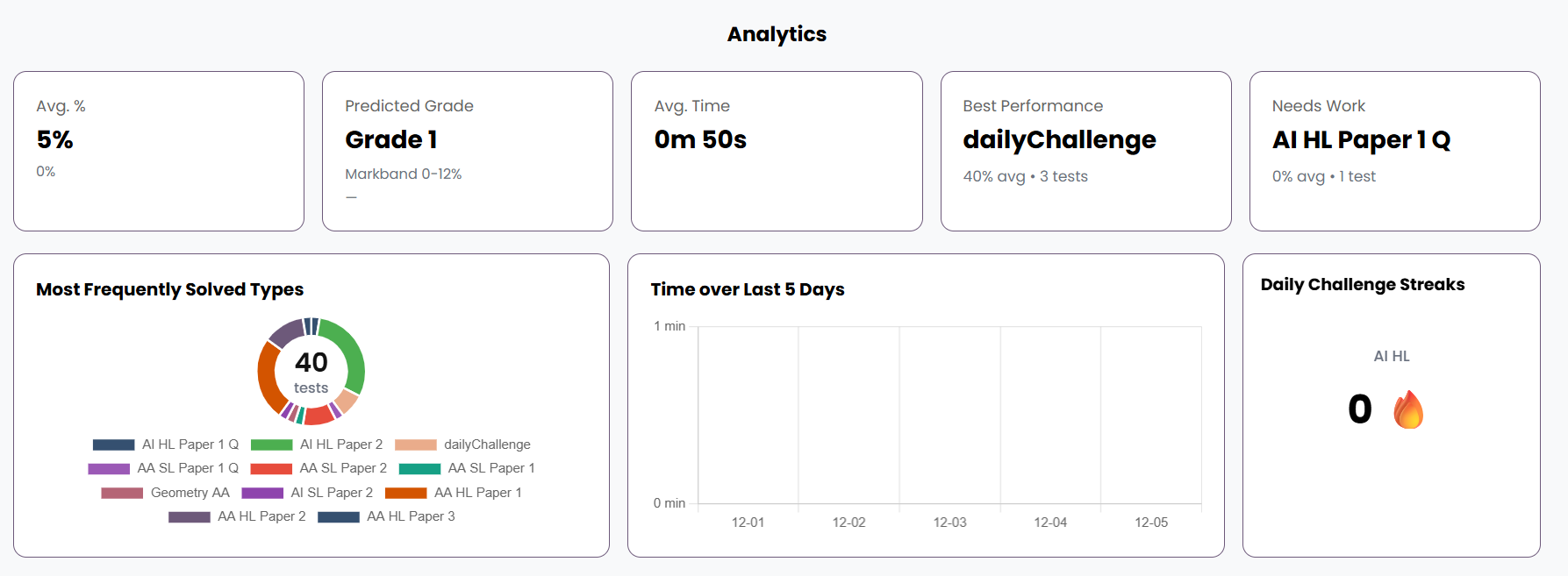Open the Best Performance dailyChallenge card
Image resolution: width=1568 pixels, height=576 pixels.
1085,151
